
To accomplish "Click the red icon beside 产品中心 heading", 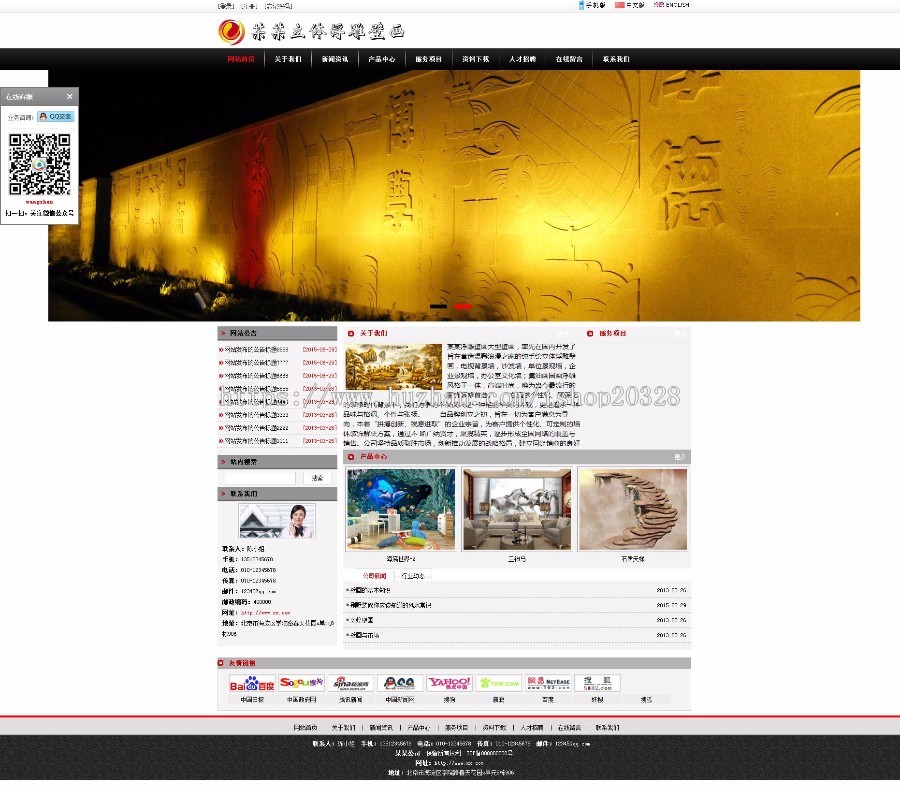I will tap(351, 457).
